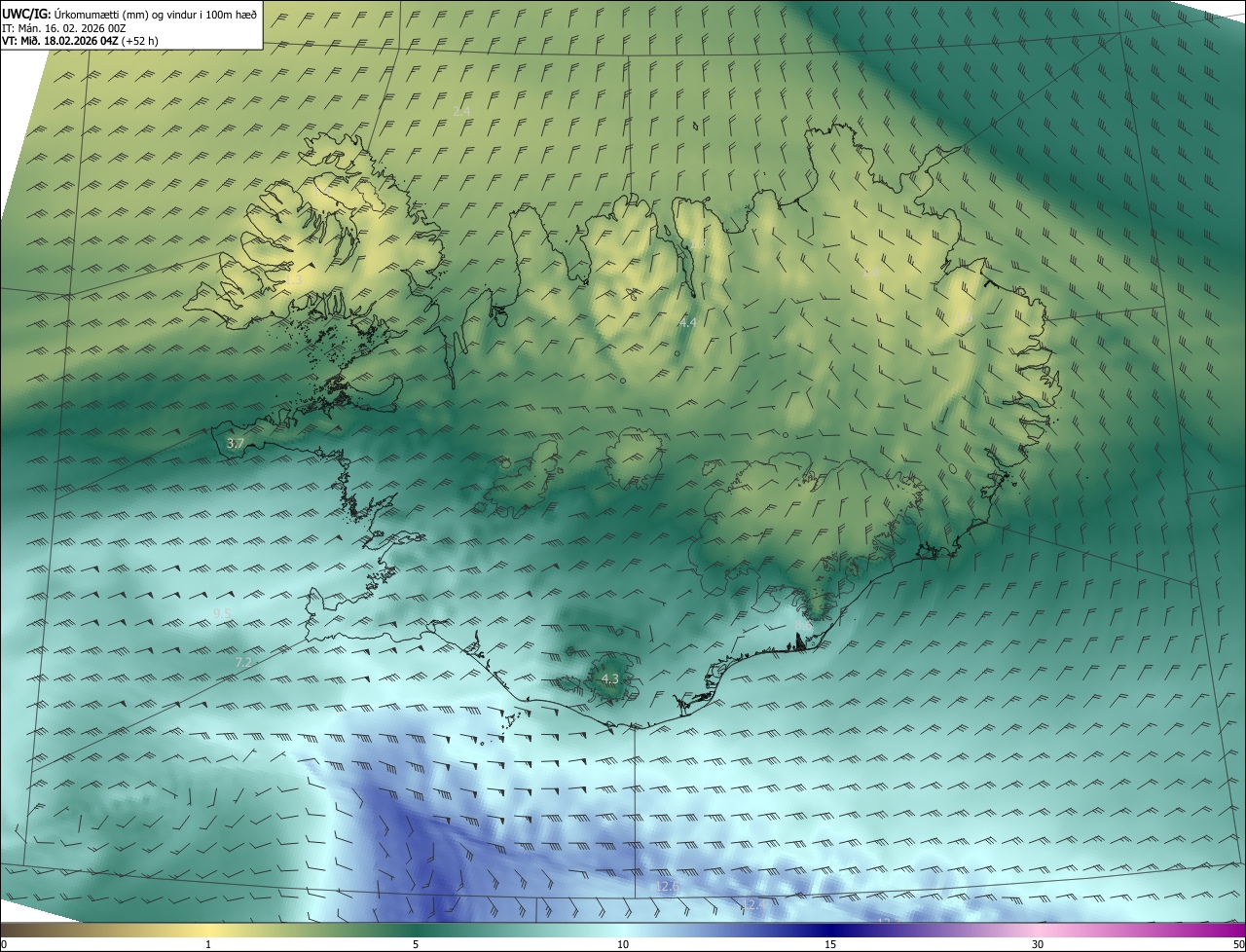
Task: Click the "7.2" precipitation value on the map
Action: click(x=243, y=663)
